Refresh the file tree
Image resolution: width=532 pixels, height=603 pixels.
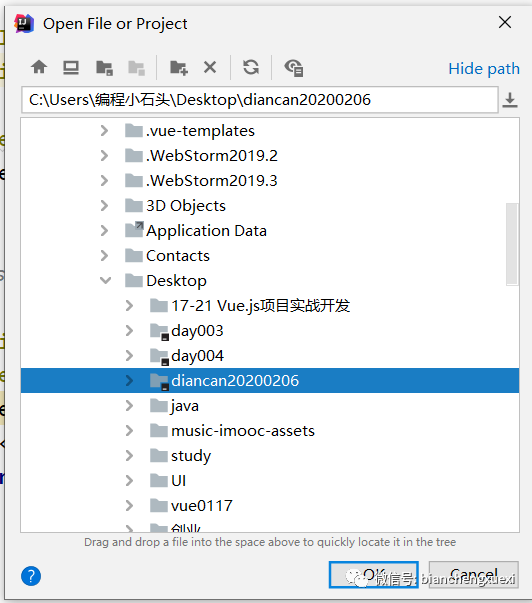(x=251, y=67)
